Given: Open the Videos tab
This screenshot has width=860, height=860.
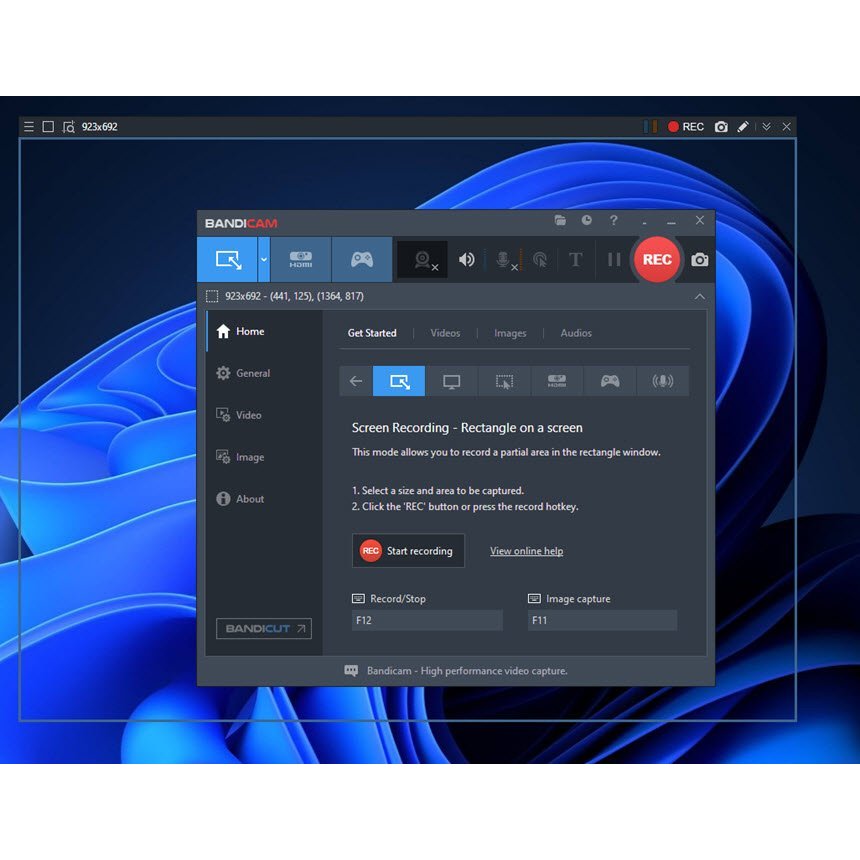Looking at the screenshot, I should tap(445, 333).
